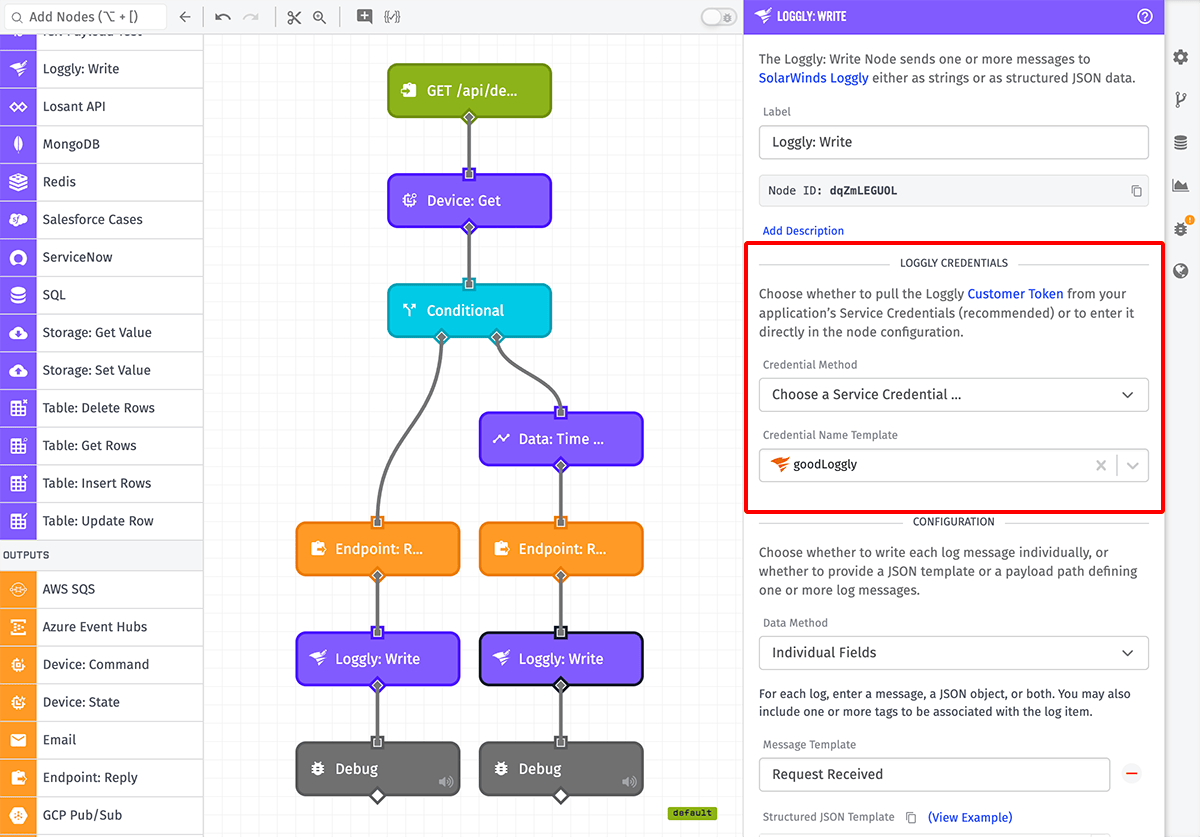
Task: Click the default version badge
Action: 692,813
